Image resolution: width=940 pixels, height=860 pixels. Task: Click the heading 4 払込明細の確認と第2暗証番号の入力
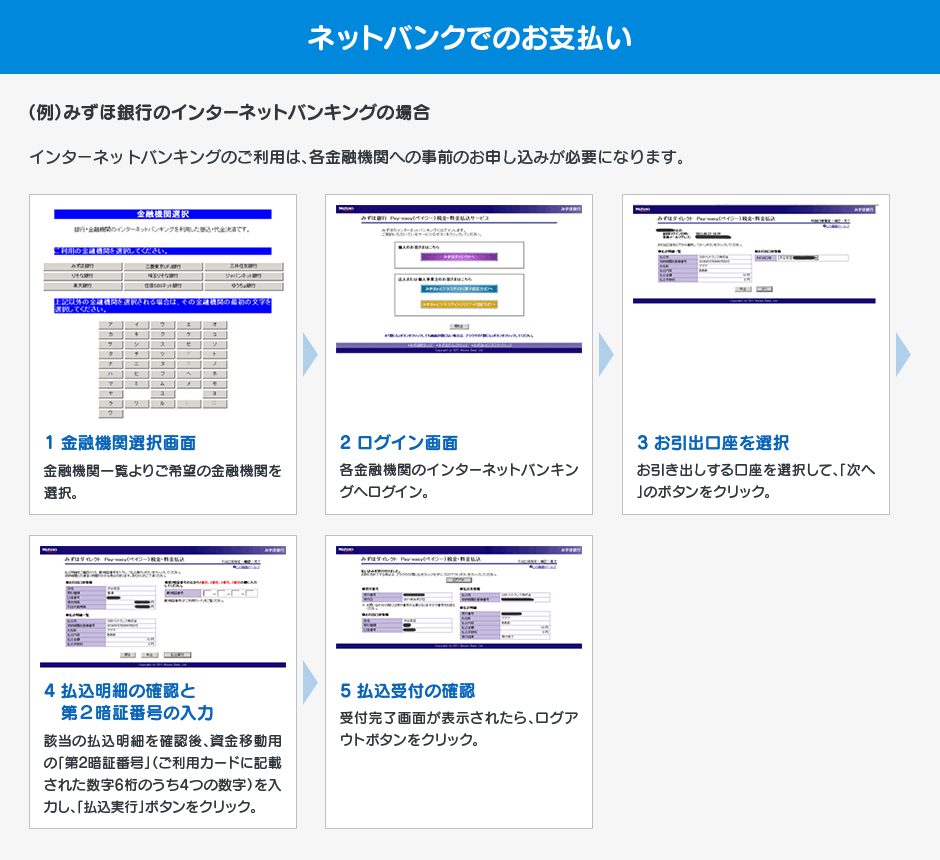pos(129,702)
